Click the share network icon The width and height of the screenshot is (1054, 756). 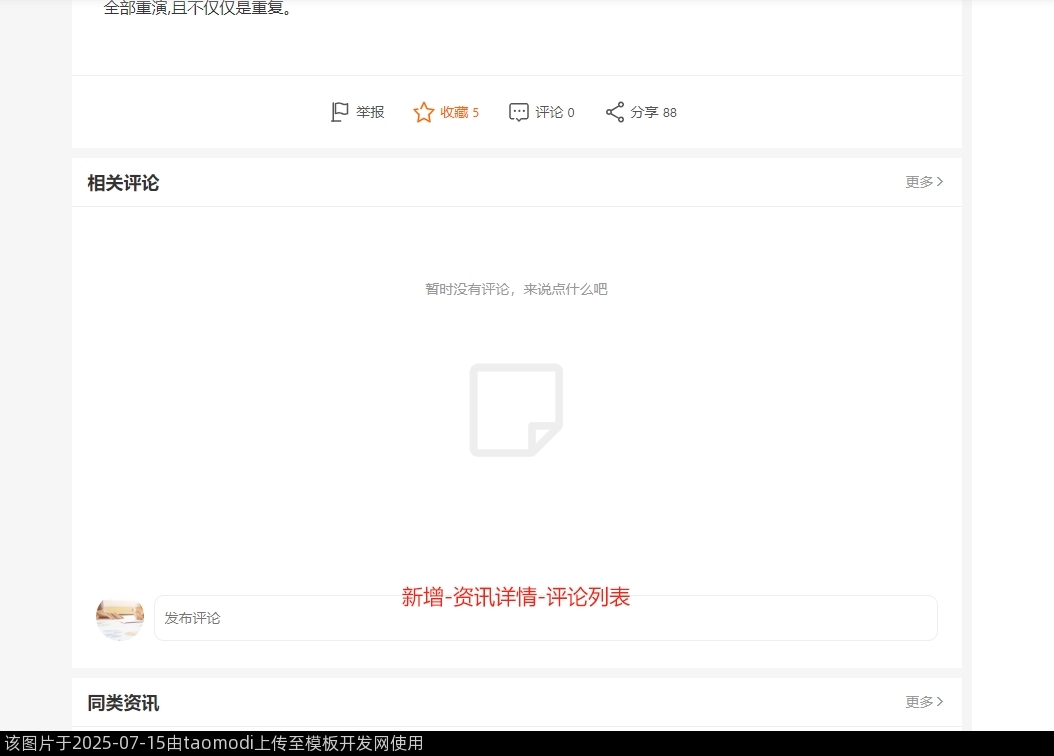[615, 112]
